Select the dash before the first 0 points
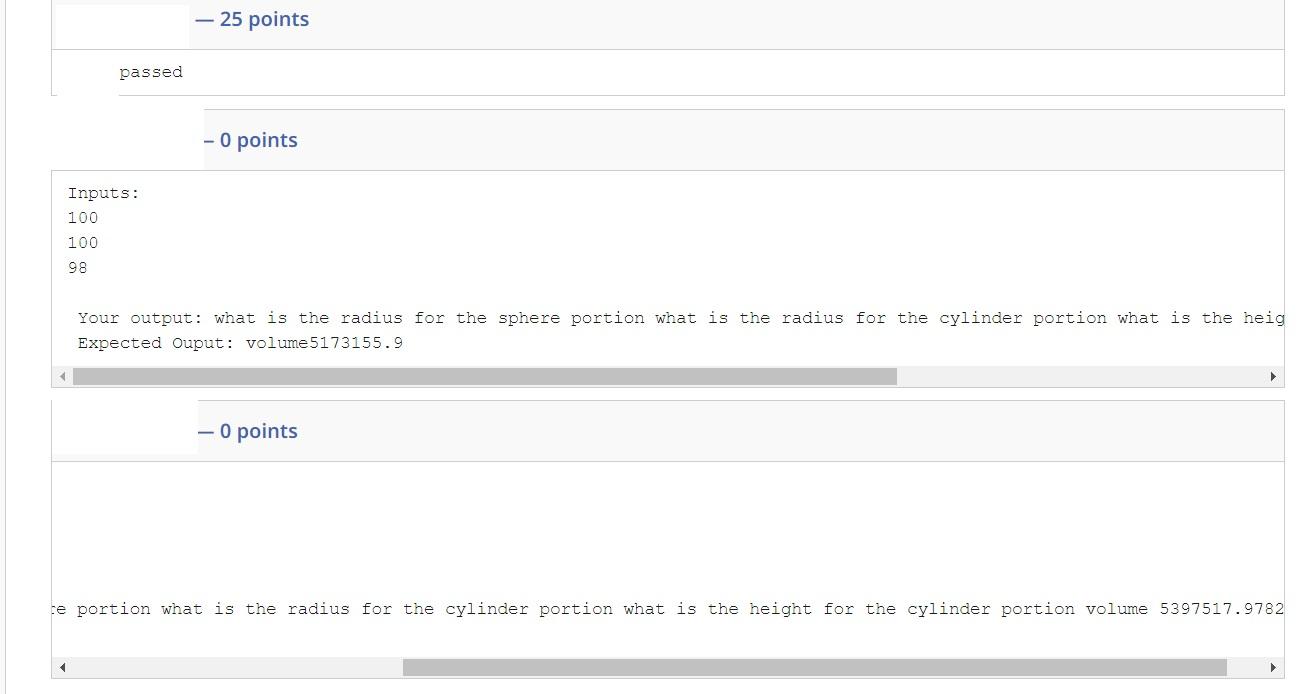Screen dimensions: 1316x694 tap(207, 140)
